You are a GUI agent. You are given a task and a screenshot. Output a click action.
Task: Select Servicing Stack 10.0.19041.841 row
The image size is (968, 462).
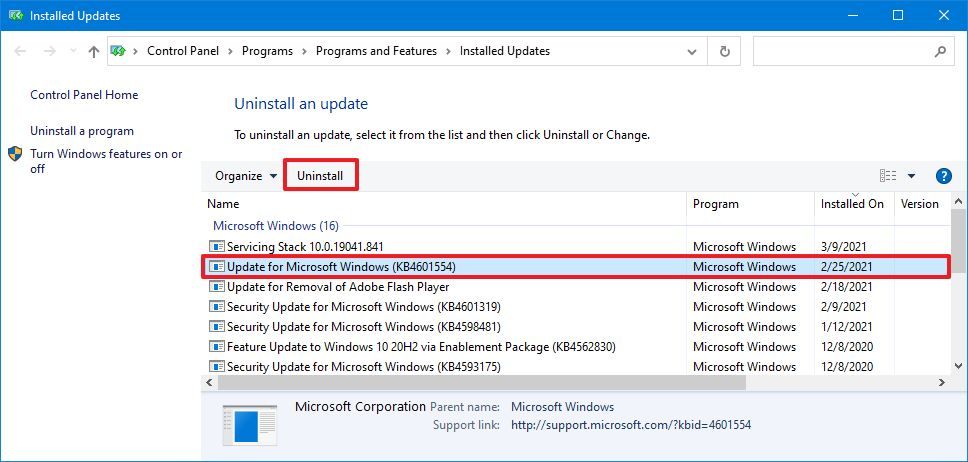tap(577, 246)
